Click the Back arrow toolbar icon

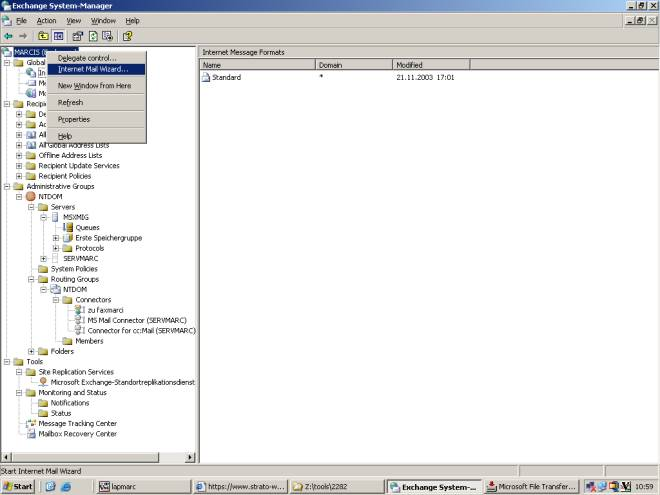click(x=9, y=35)
